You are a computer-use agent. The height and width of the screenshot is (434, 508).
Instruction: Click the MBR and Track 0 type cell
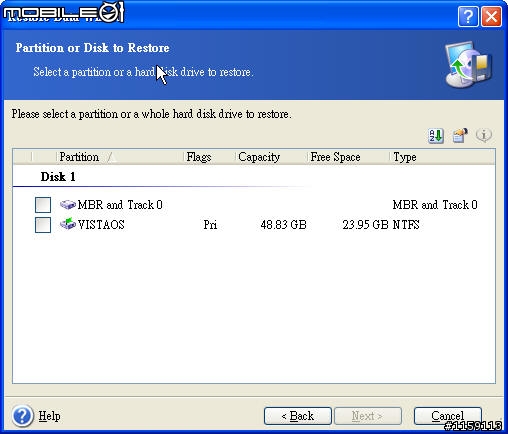click(x=435, y=205)
